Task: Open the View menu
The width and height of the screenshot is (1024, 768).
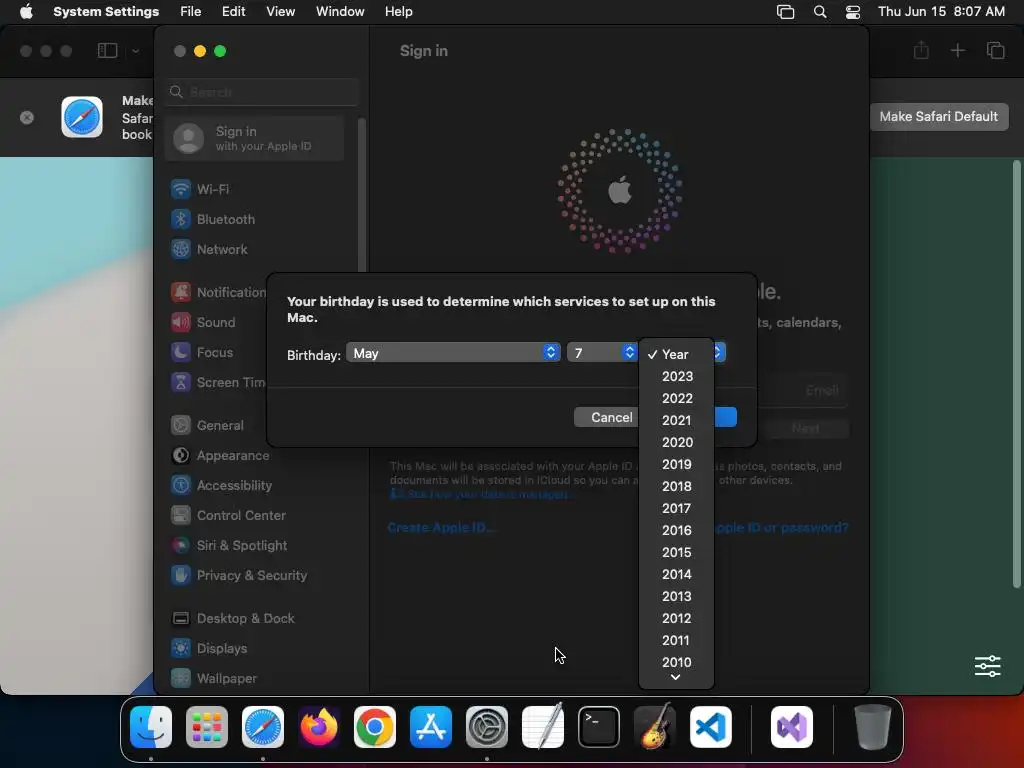Action: [280, 12]
